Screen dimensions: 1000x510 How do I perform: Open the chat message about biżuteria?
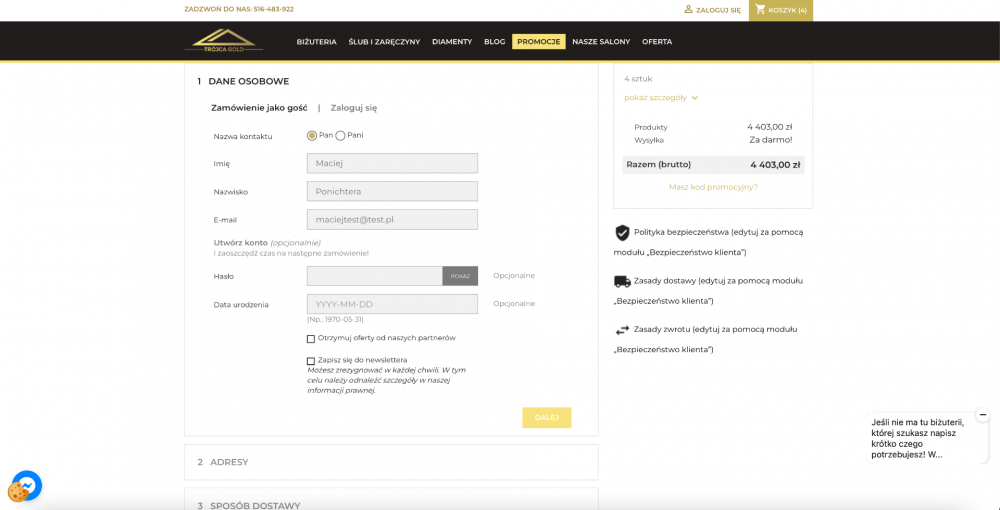(x=916, y=437)
